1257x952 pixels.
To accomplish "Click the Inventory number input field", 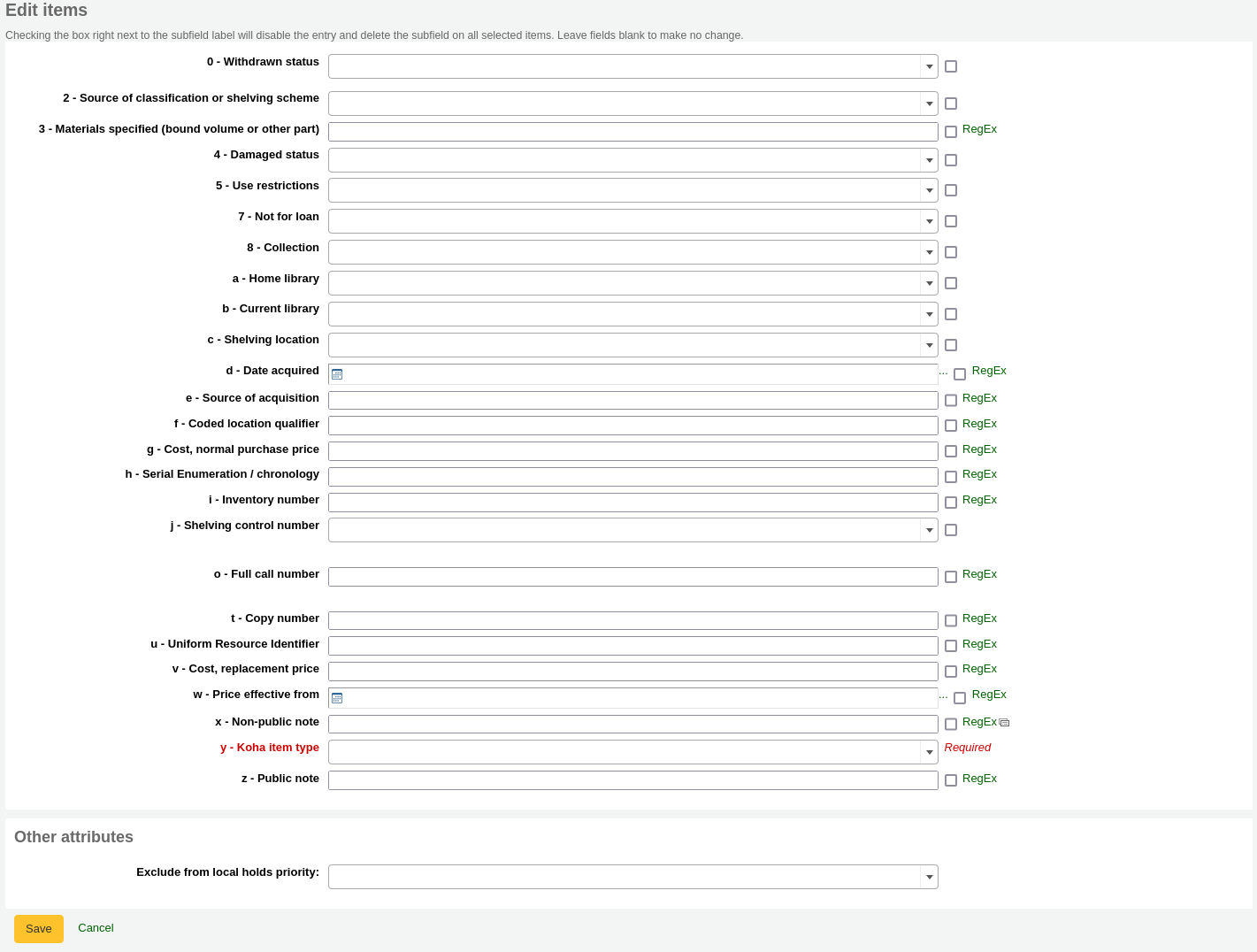I will coord(632,502).
